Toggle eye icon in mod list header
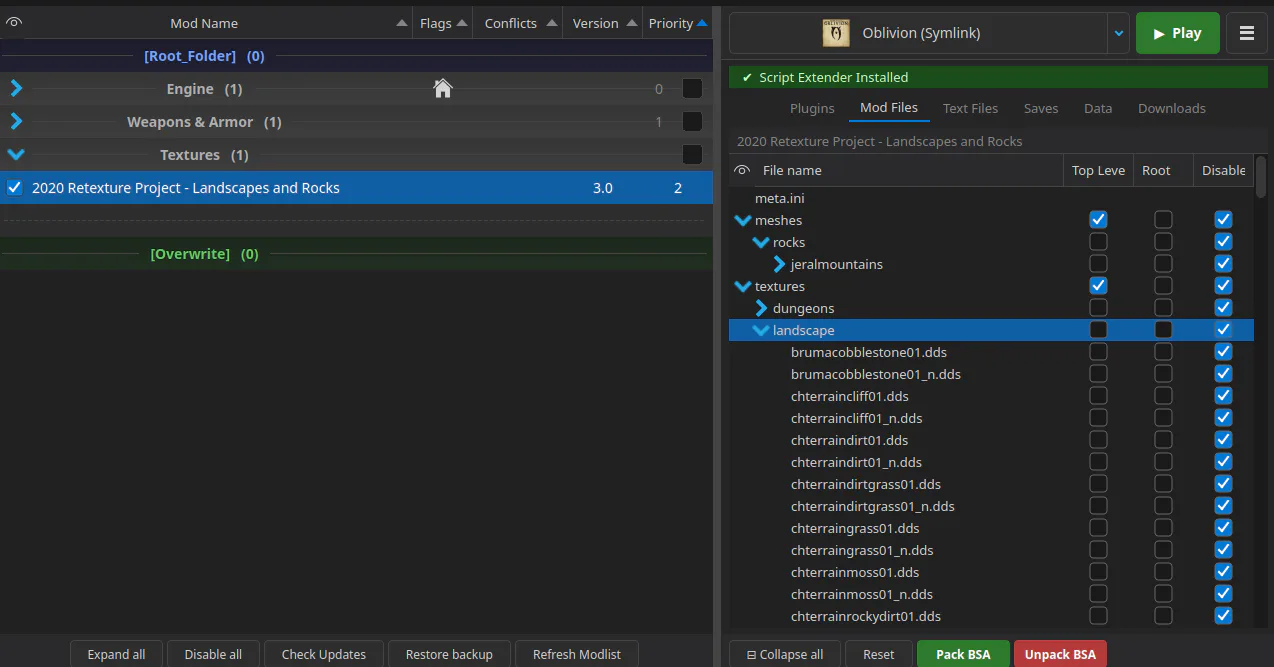 (x=14, y=22)
